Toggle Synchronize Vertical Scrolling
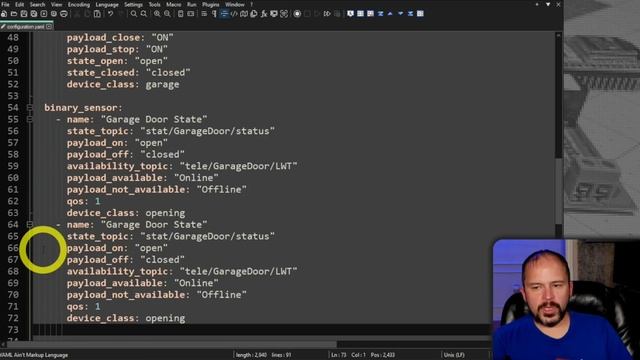This screenshot has height=360, width=640. pyautogui.click(x=180, y=14)
